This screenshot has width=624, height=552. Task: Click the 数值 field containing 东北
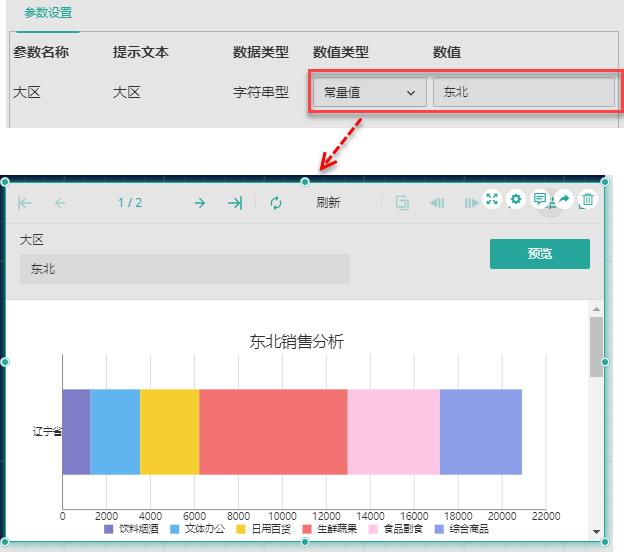524,92
